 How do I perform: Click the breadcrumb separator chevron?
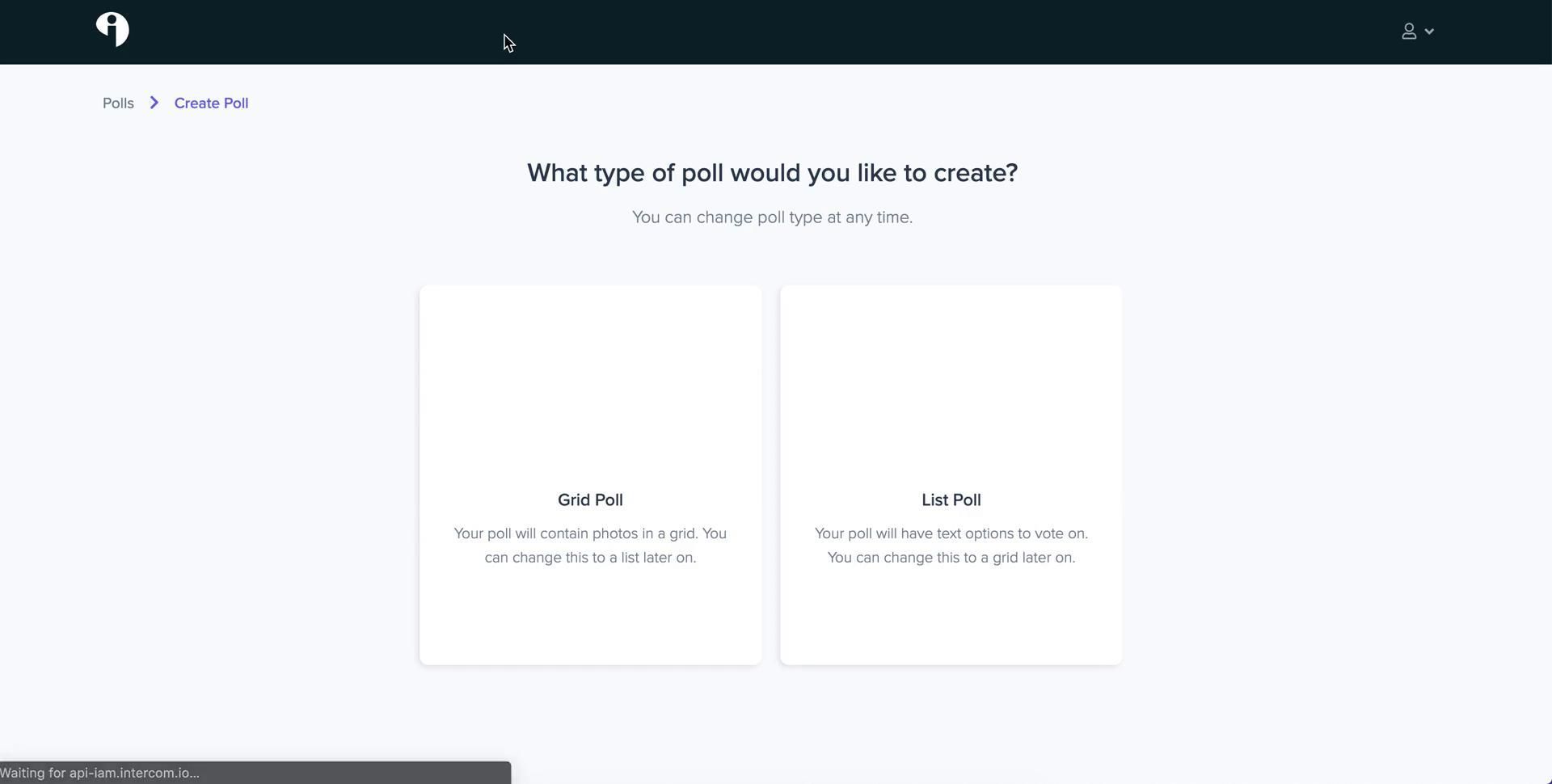tap(154, 103)
